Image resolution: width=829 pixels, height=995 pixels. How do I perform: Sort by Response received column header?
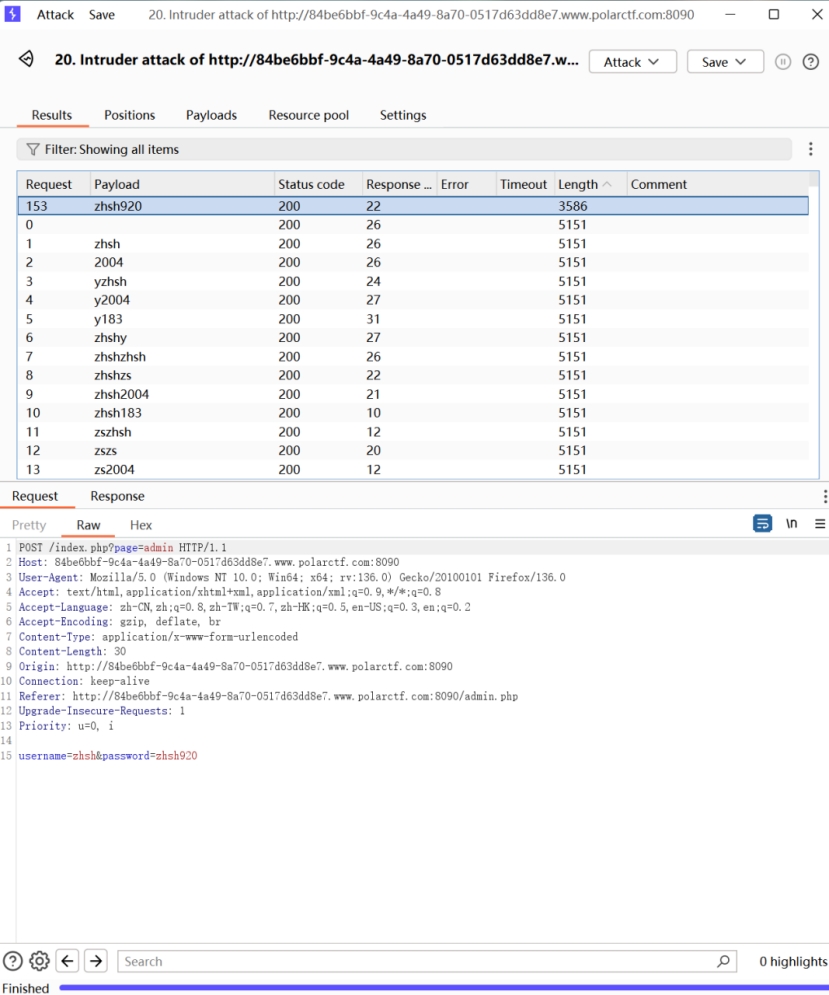[399, 184]
